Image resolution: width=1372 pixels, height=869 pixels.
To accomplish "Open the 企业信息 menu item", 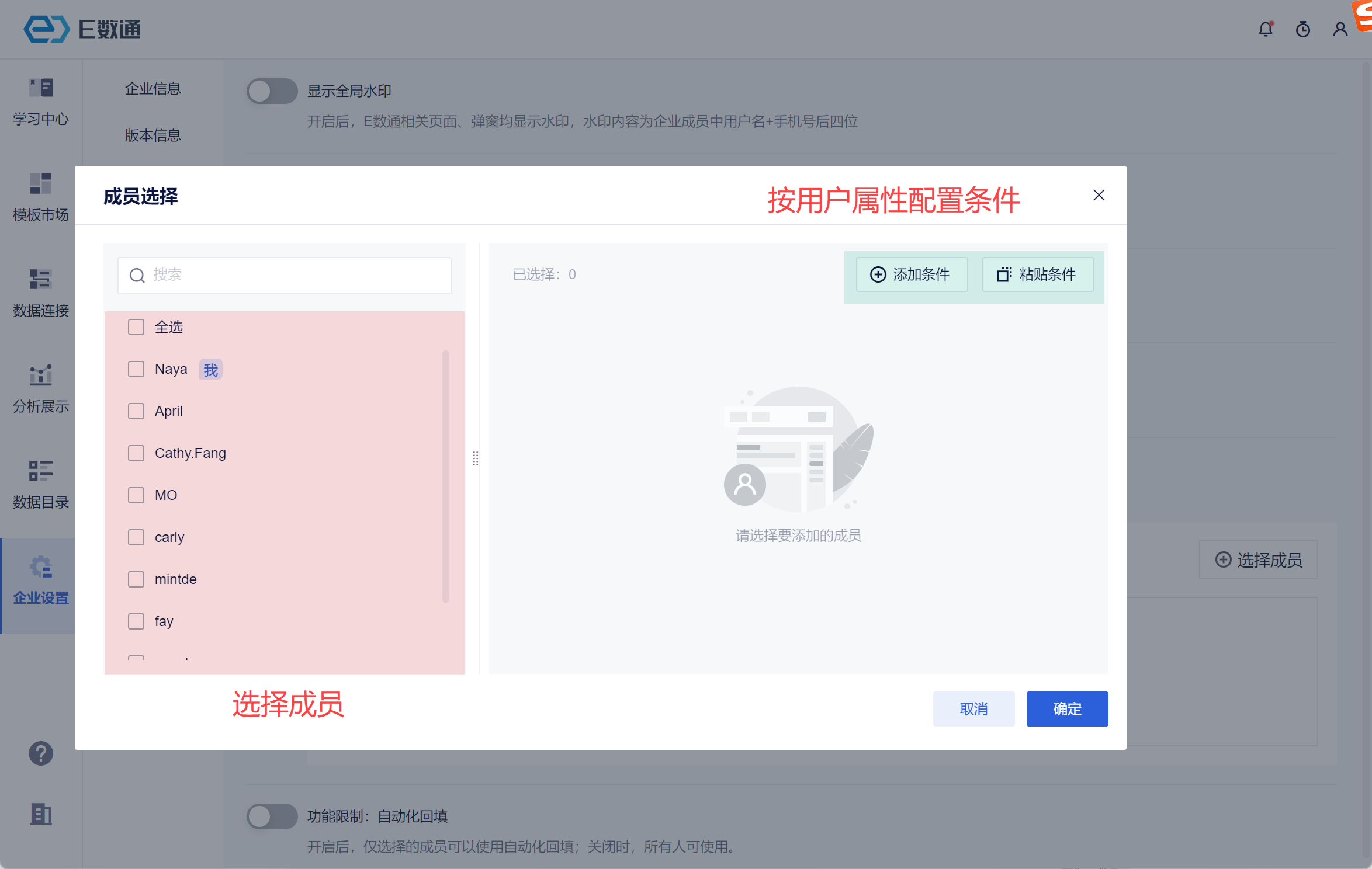I will coord(153,89).
